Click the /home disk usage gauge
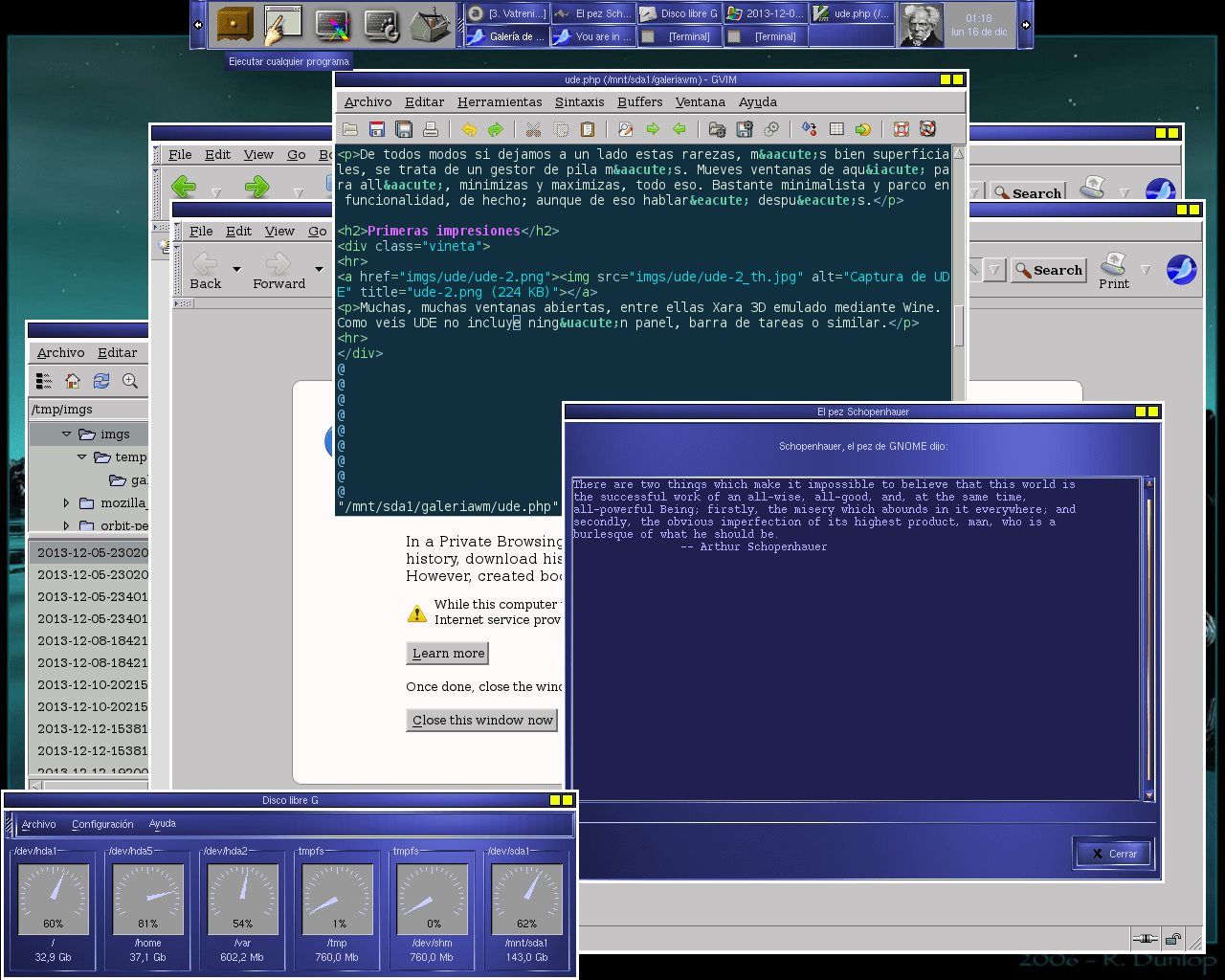 point(148,900)
